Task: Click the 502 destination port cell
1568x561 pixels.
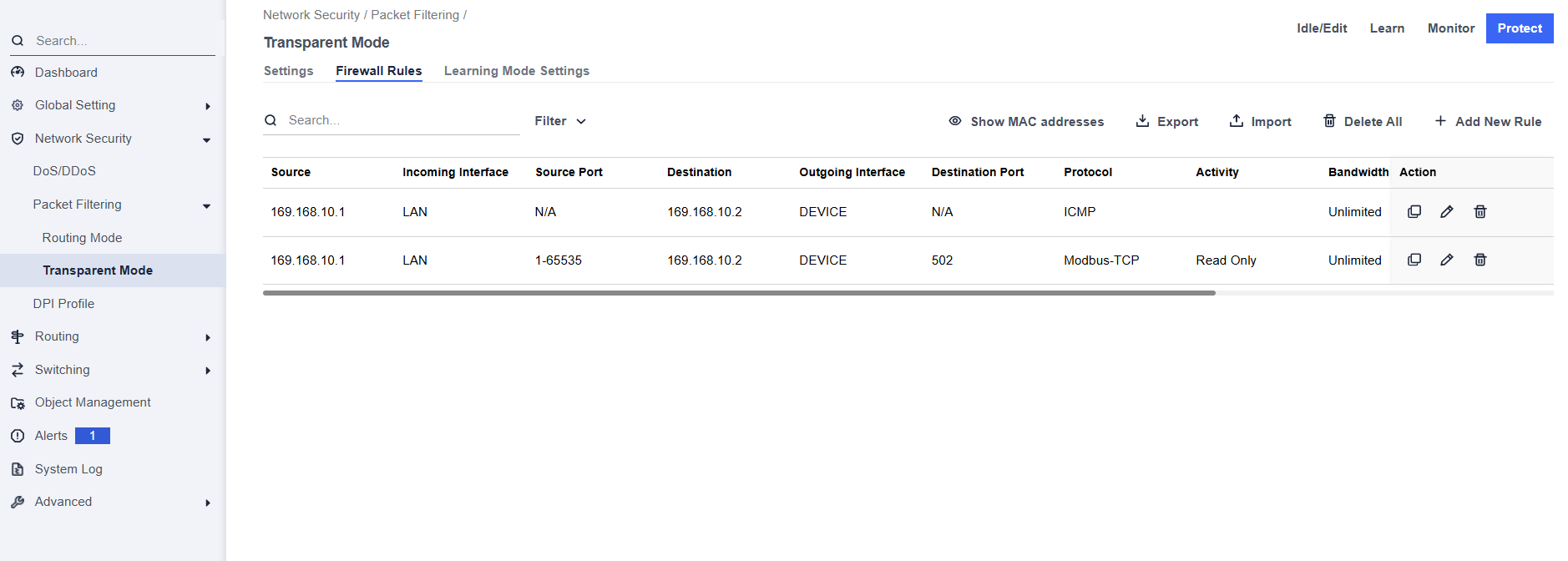Action: pos(942,260)
